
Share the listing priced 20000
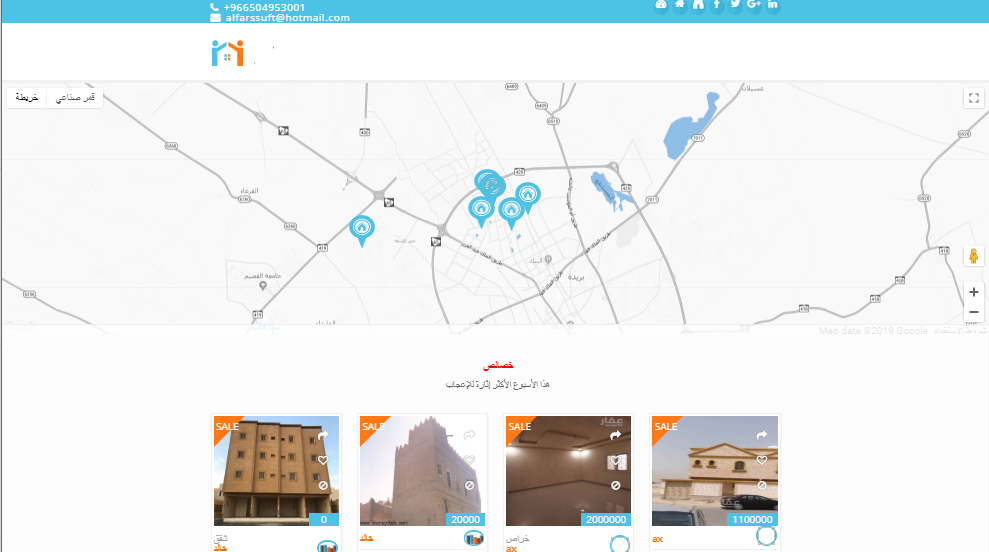(469, 436)
